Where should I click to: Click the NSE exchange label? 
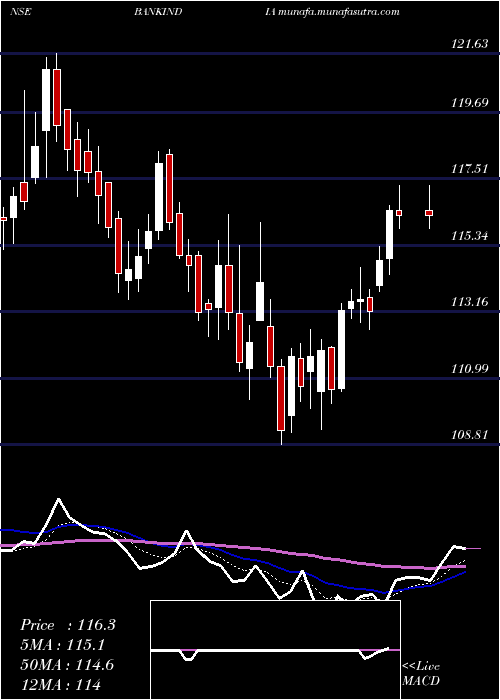21,12
